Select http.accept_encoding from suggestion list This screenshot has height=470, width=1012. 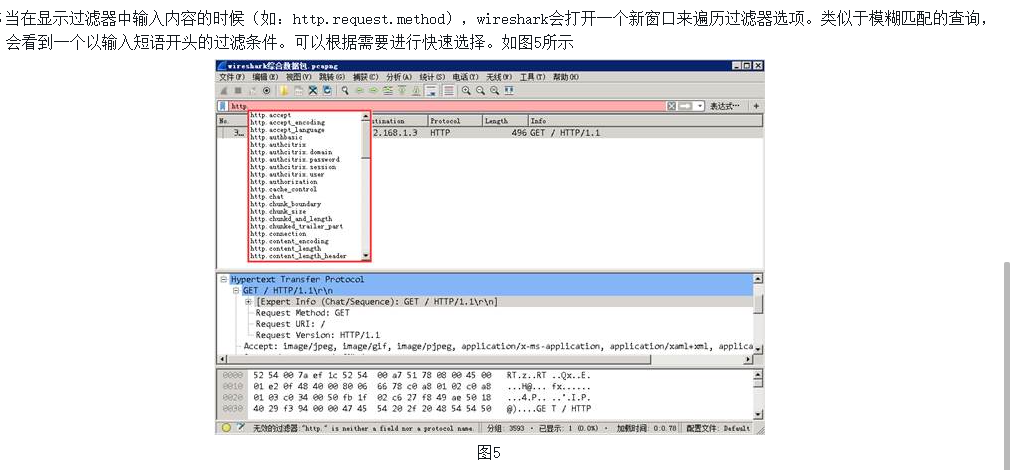pos(288,123)
